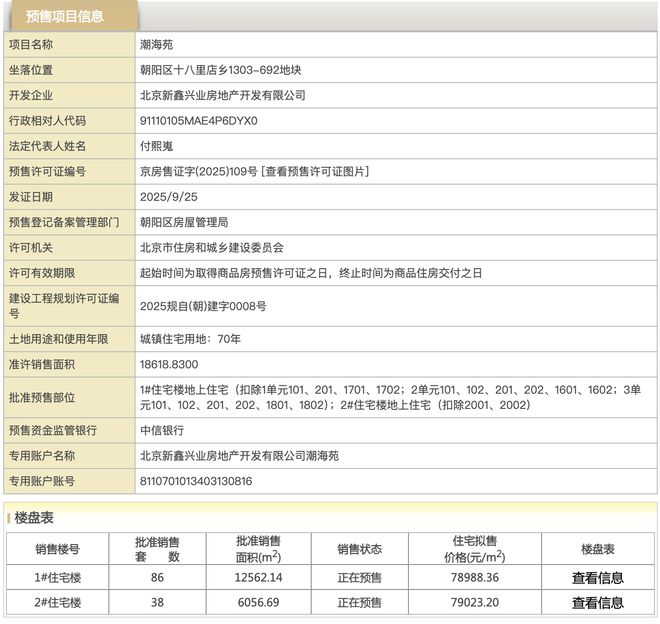Click the registration department 朝阳区房屋管理局

point(184,222)
